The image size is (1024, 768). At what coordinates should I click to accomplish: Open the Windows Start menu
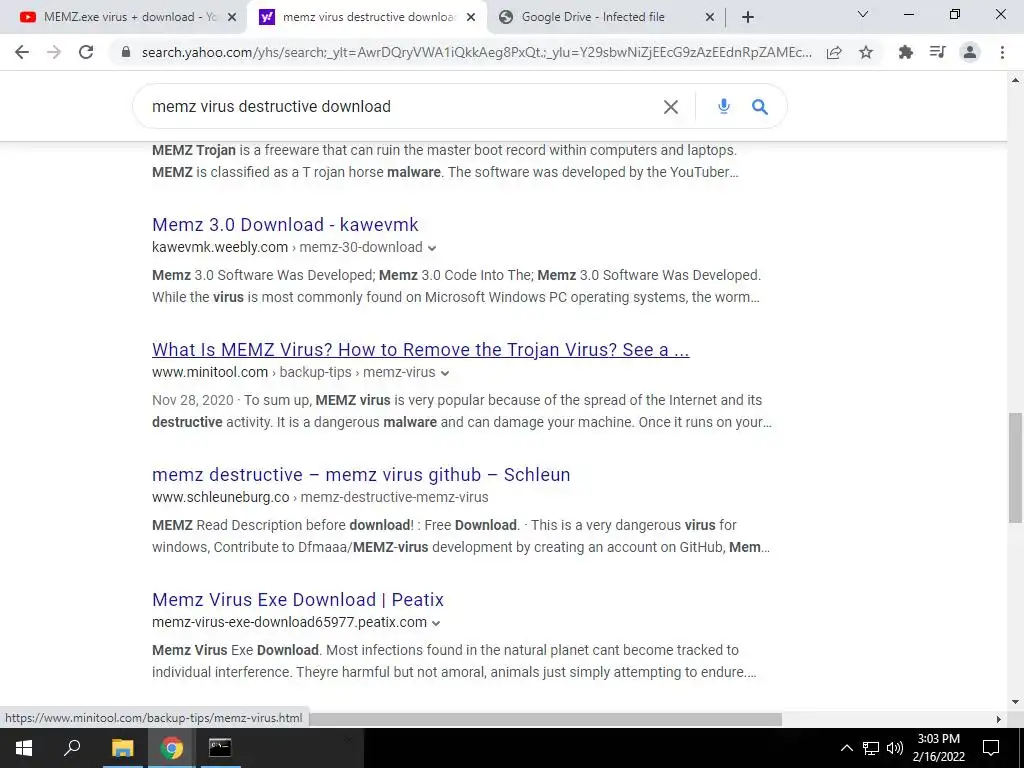[24, 748]
